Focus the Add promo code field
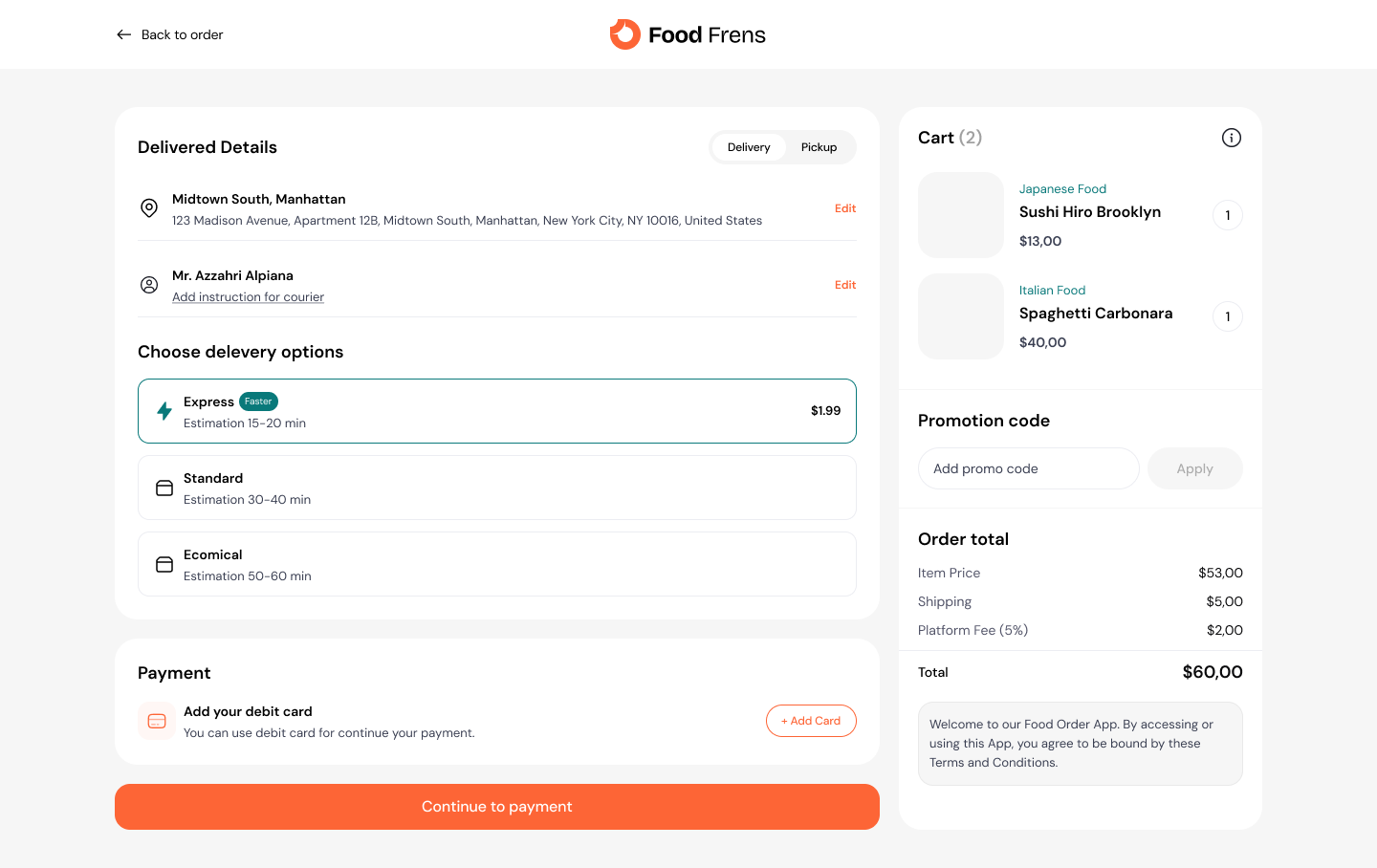Image resolution: width=1377 pixels, height=868 pixels. pos(1028,468)
